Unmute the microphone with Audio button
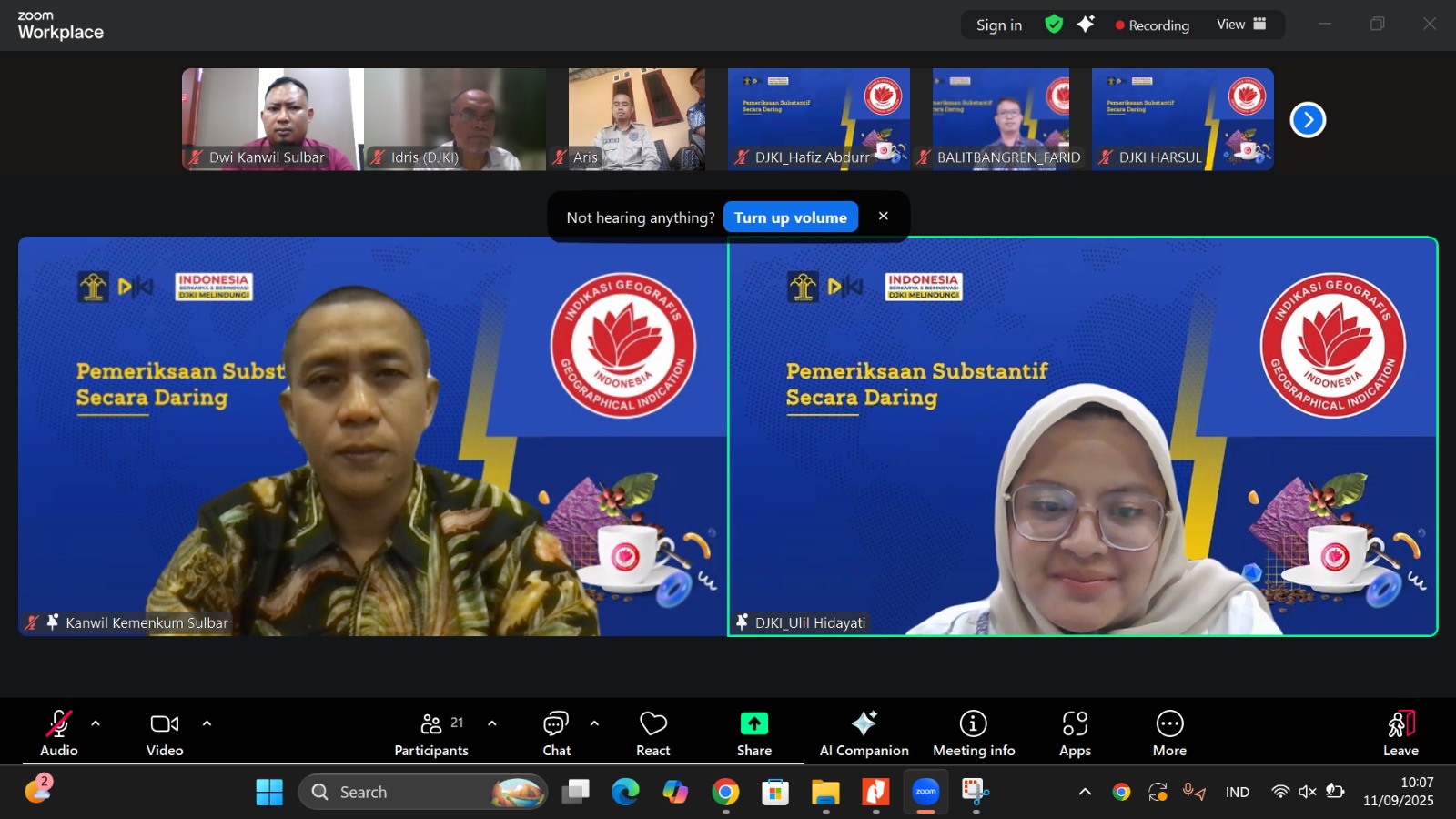Screen dimensions: 1456x819 [x=58, y=733]
